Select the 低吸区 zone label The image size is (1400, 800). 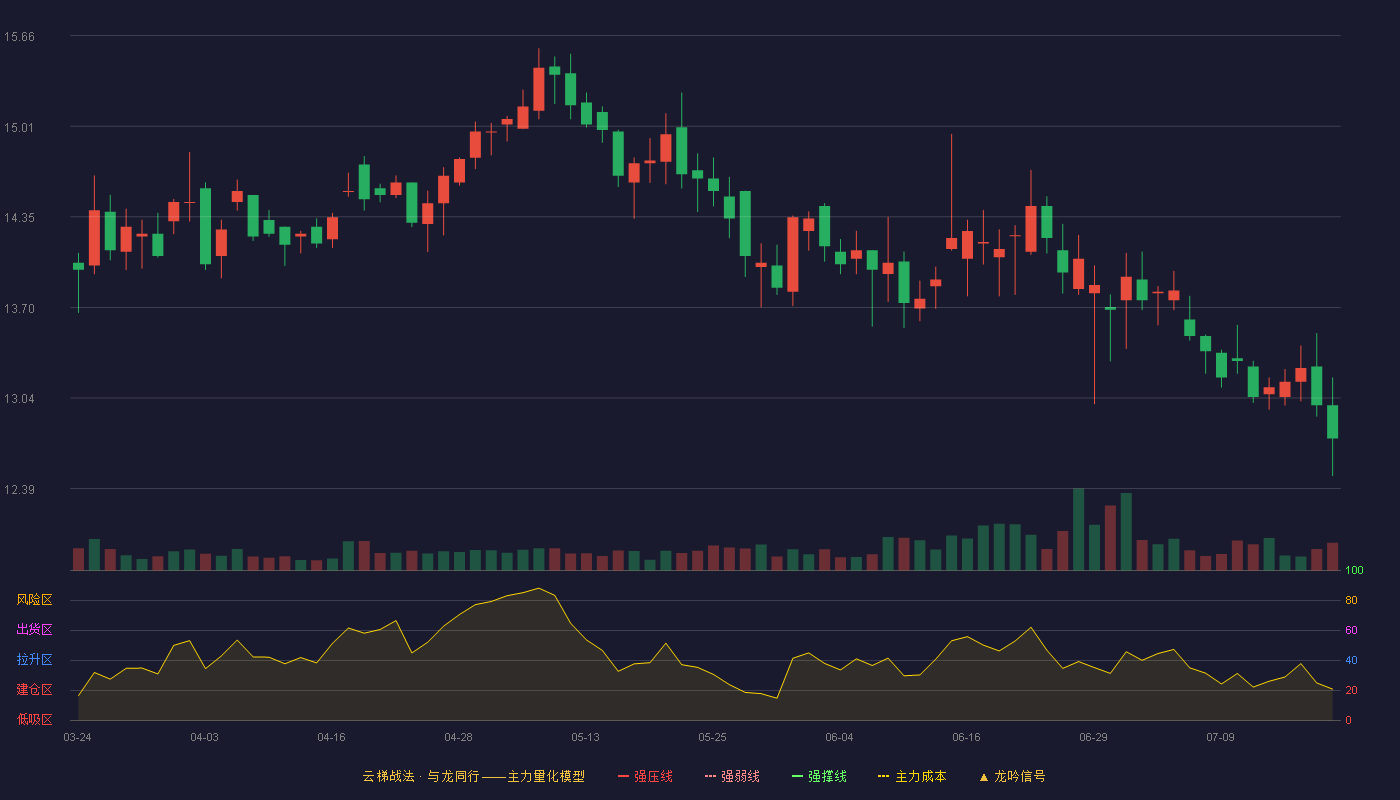[x=34, y=719]
